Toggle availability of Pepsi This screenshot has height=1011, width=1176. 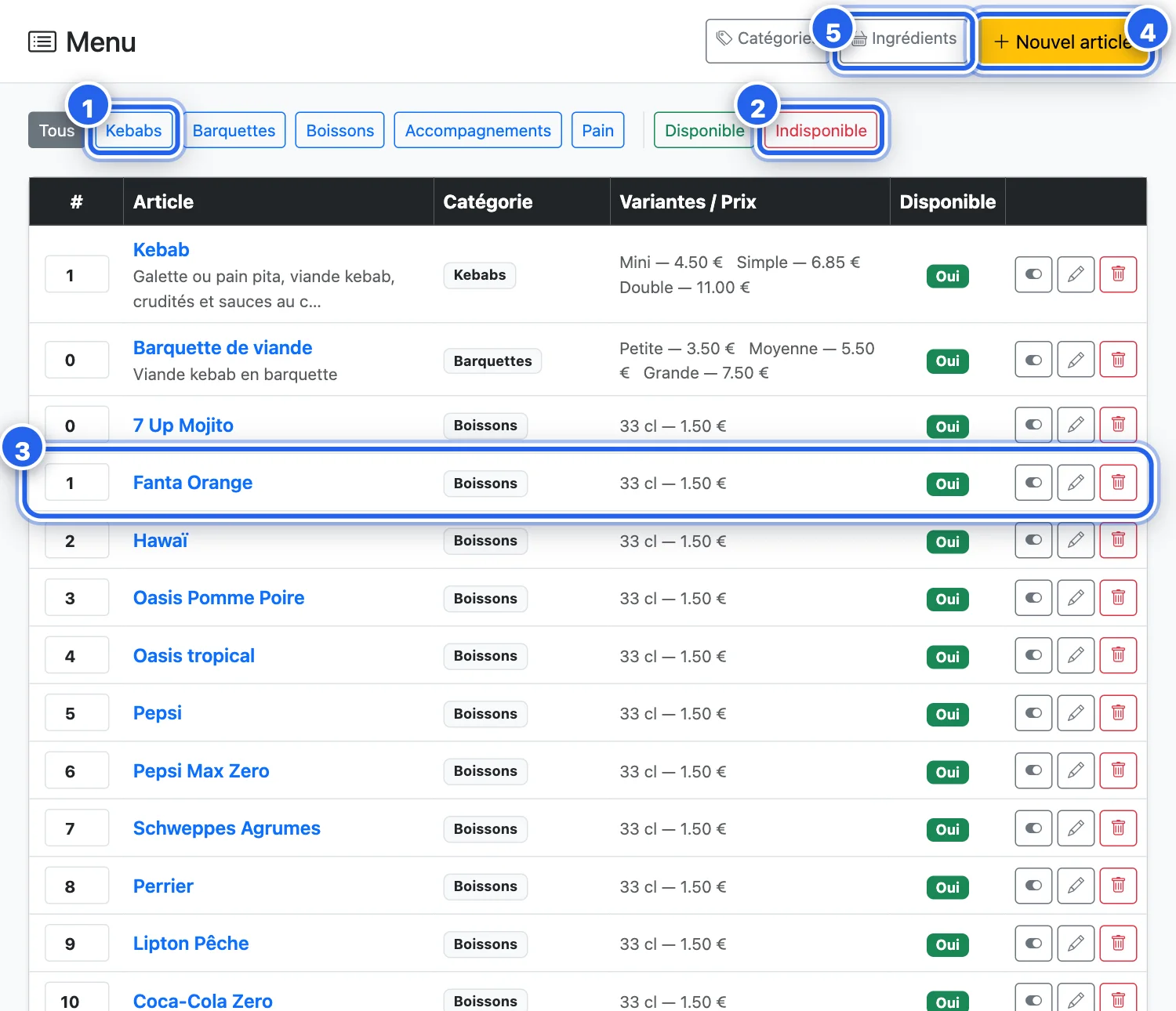tap(1033, 713)
